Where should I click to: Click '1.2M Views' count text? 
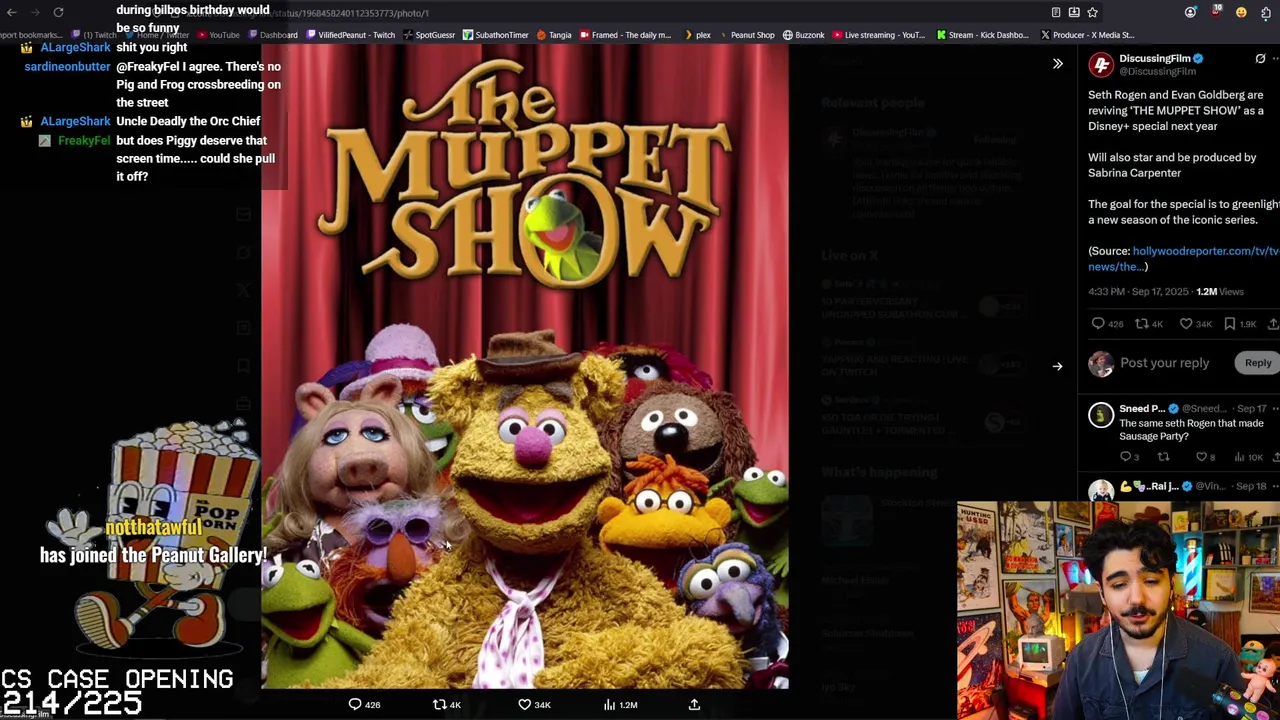tap(1220, 292)
